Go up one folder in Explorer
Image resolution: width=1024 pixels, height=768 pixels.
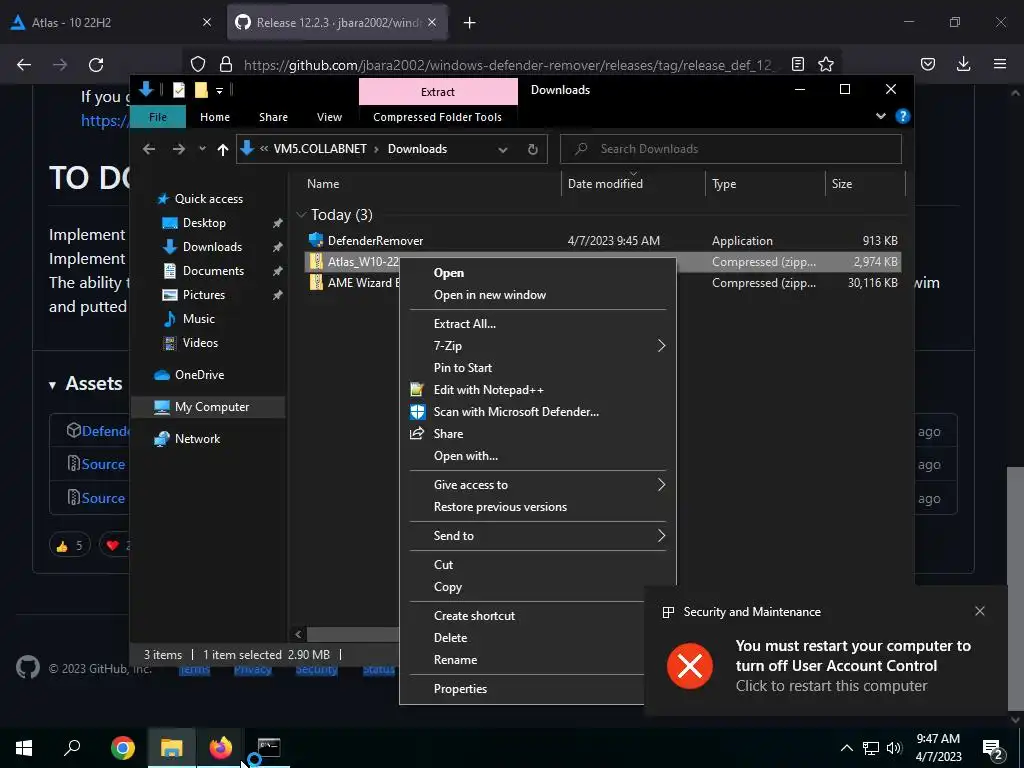(x=223, y=150)
